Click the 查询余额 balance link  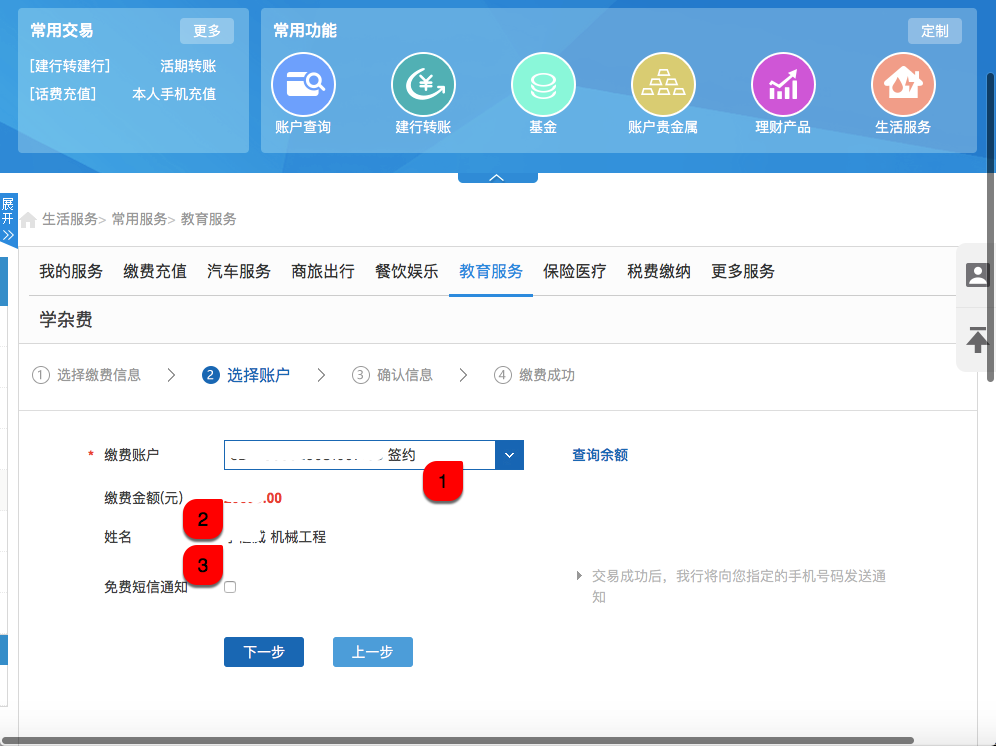(x=600, y=455)
